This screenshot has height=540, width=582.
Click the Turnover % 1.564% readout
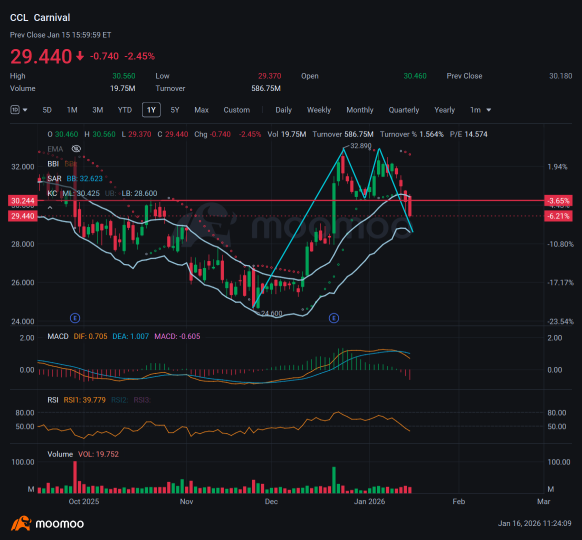(412, 134)
